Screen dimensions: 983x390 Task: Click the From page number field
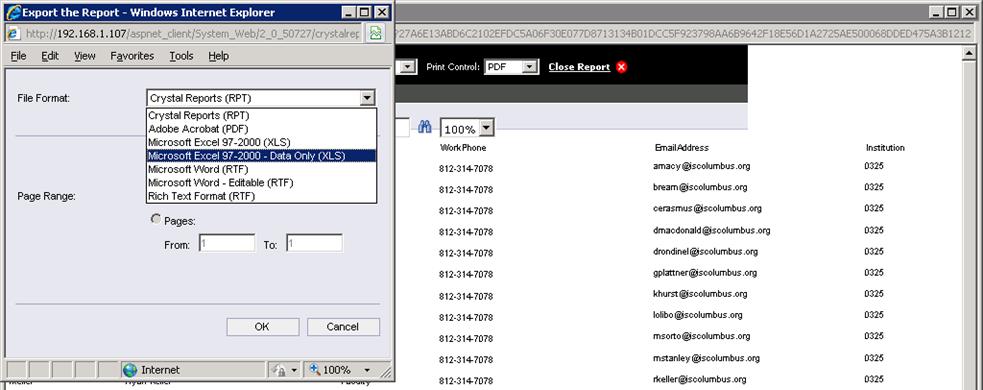click(226, 243)
